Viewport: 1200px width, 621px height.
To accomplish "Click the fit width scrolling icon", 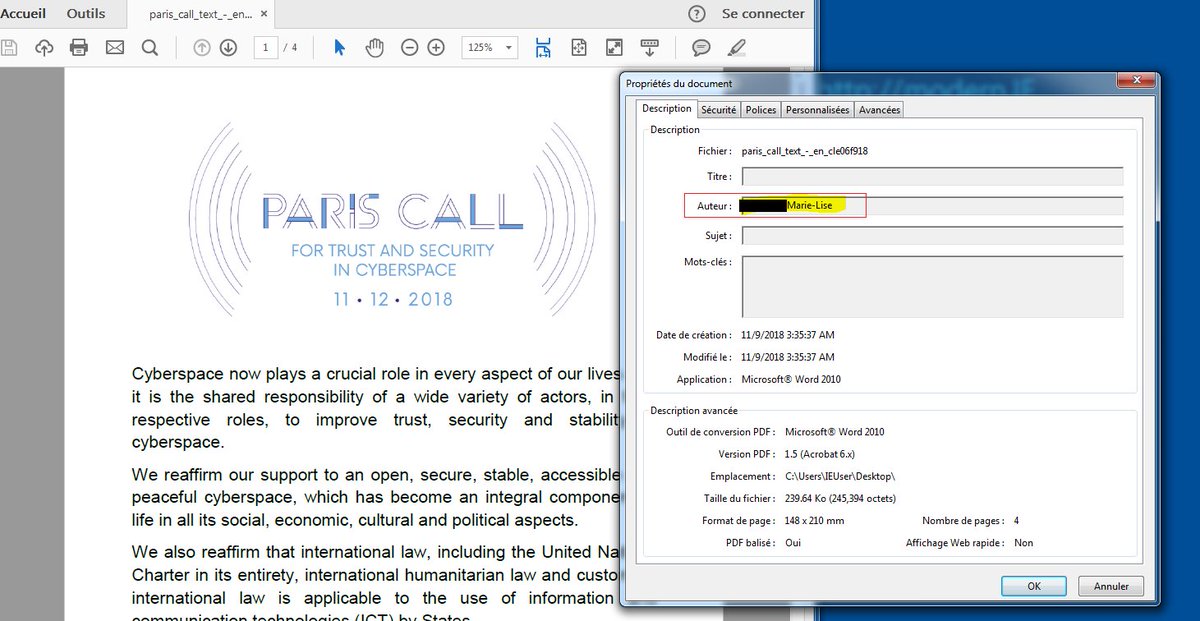I will coord(543,47).
